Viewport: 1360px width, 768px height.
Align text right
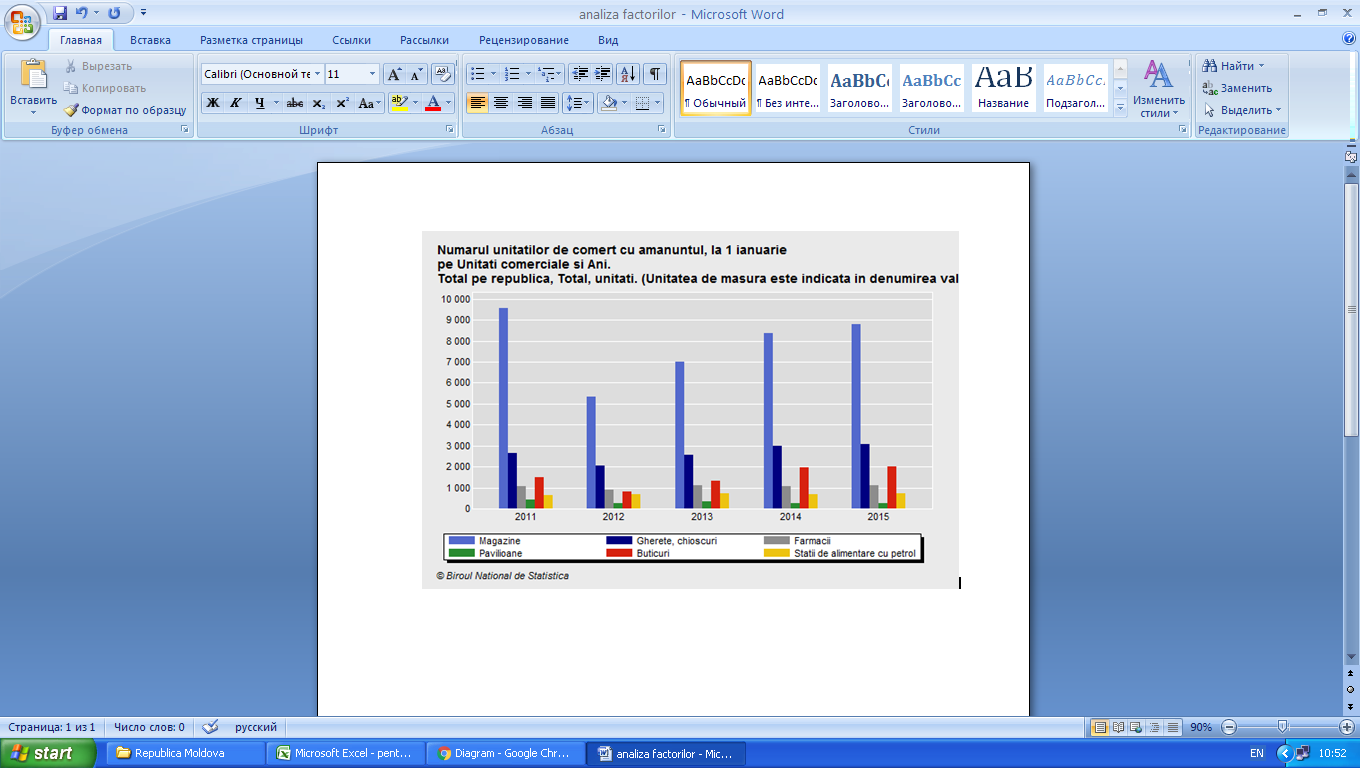pos(524,103)
